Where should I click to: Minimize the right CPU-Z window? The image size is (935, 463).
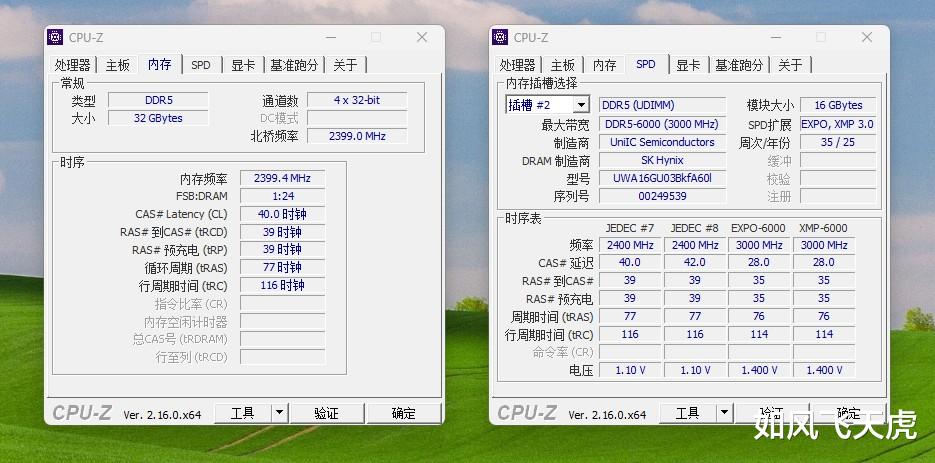click(x=775, y=37)
